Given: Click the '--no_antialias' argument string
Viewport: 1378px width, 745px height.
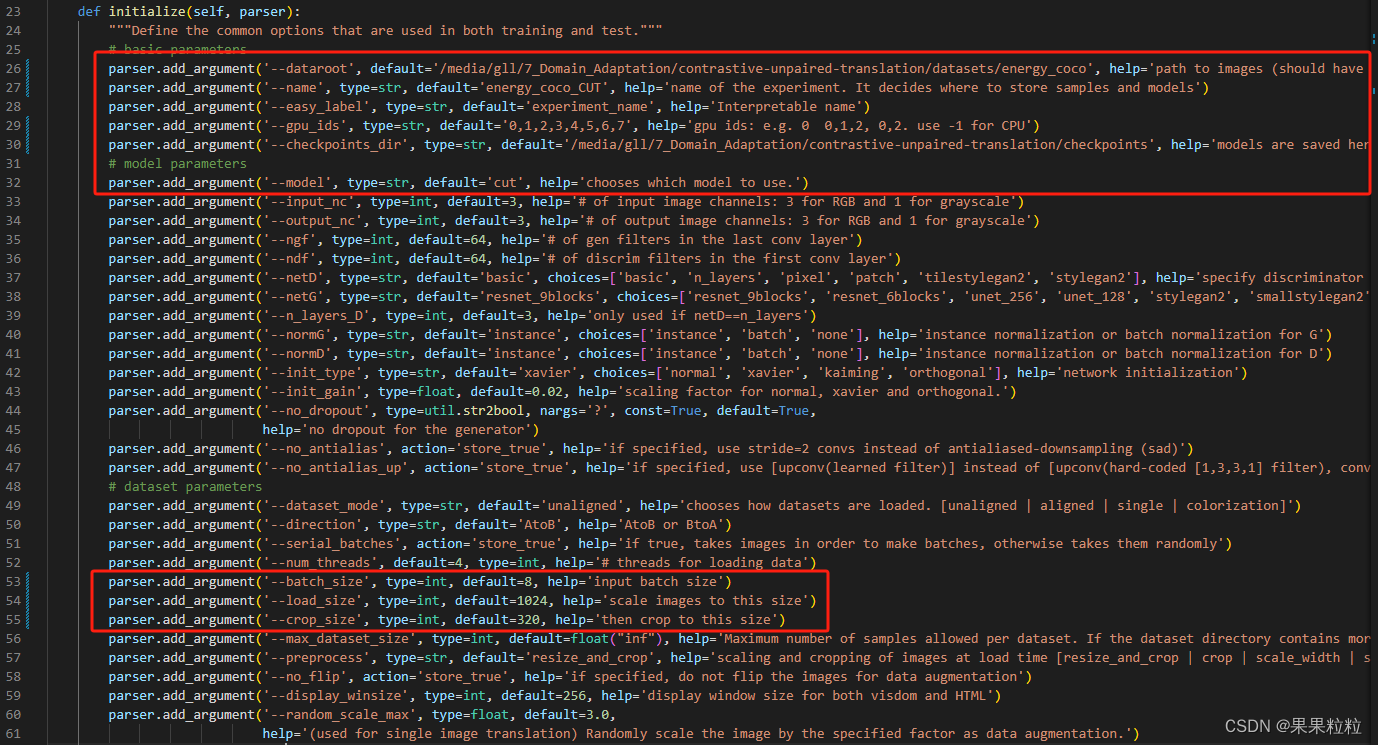Looking at the screenshot, I should [x=325, y=449].
